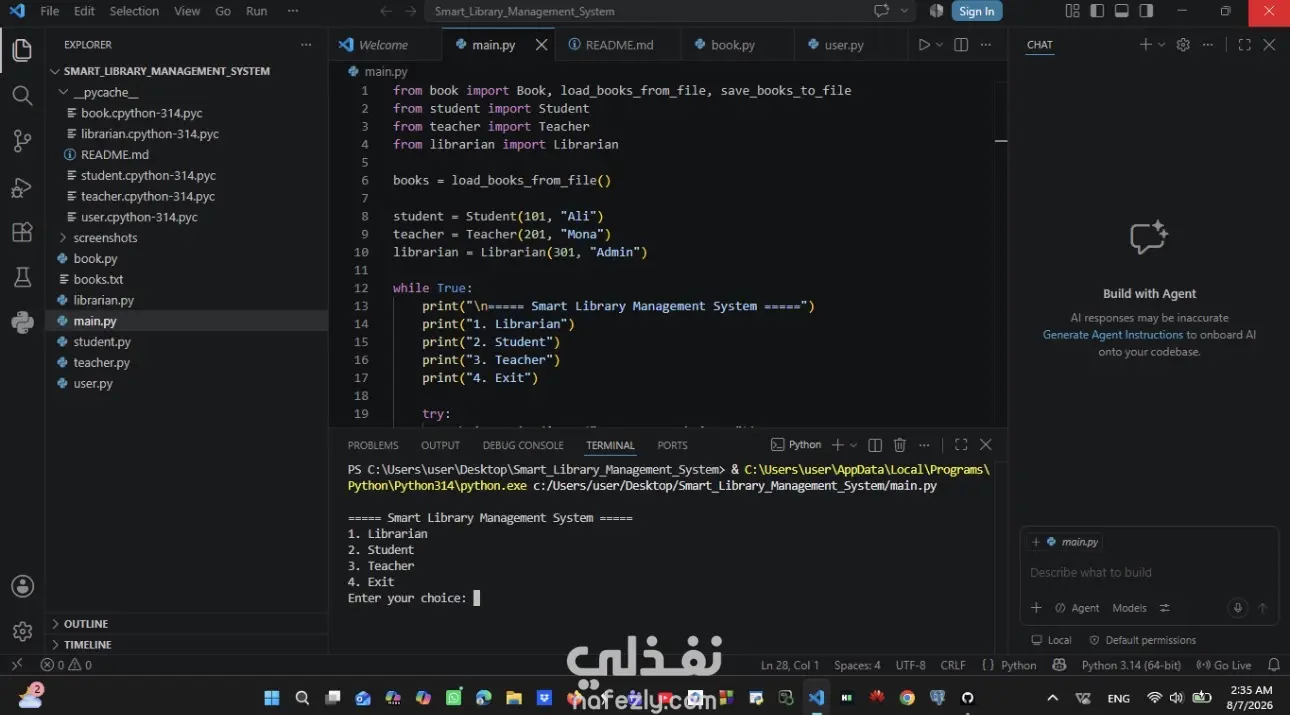Click the Describe what to build input
Image resolution: width=1290 pixels, height=715 pixels.
1149,573
